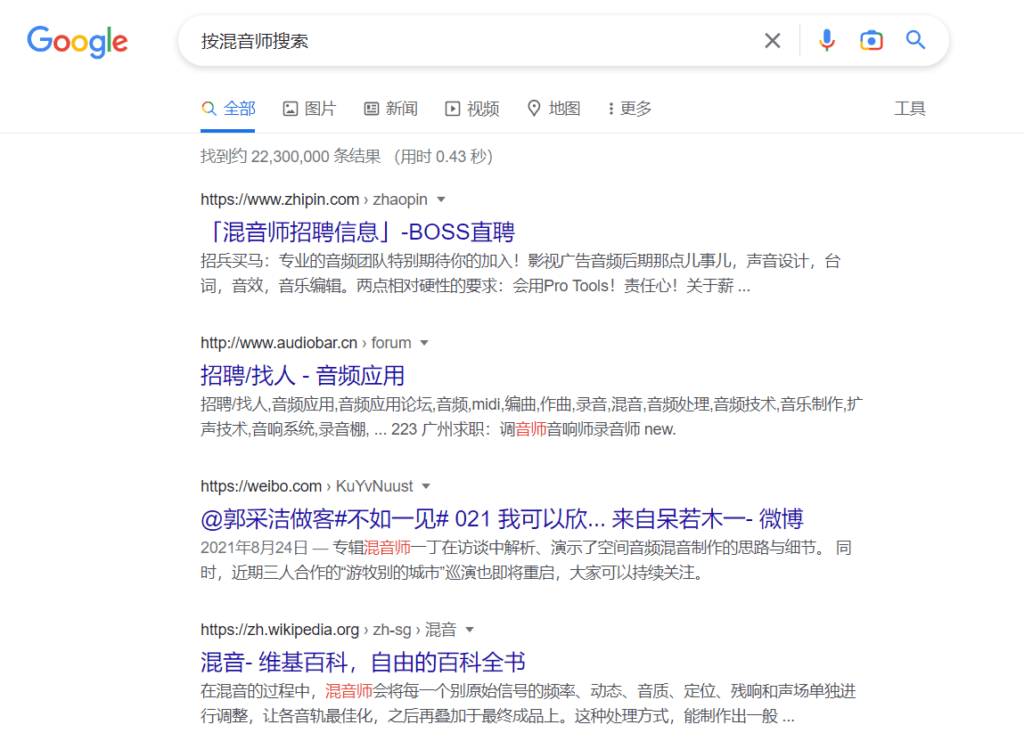This screenshot has height=741, width=1024.
Task: Expand the 更多 more menu
Action: (x=629, y=109)
